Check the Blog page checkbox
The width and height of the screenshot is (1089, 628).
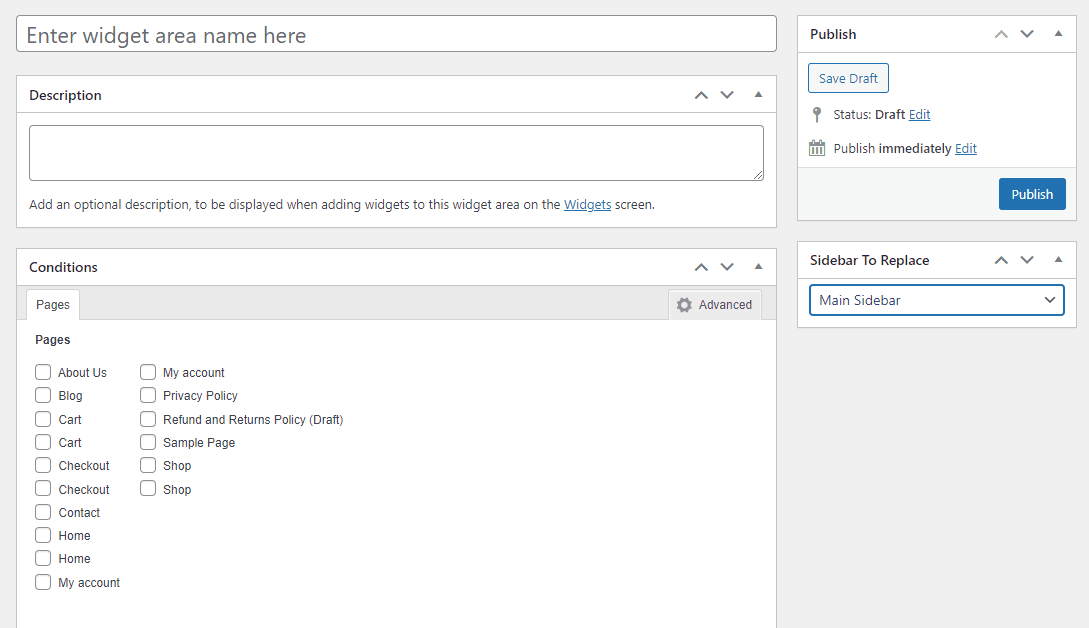click(43, 395)
